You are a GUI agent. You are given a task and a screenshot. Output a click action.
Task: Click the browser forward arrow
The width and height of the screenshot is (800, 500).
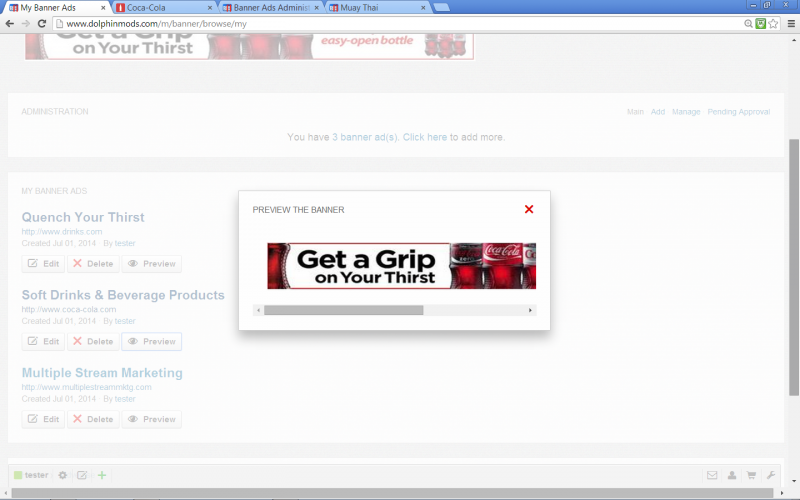coord(26,23)
